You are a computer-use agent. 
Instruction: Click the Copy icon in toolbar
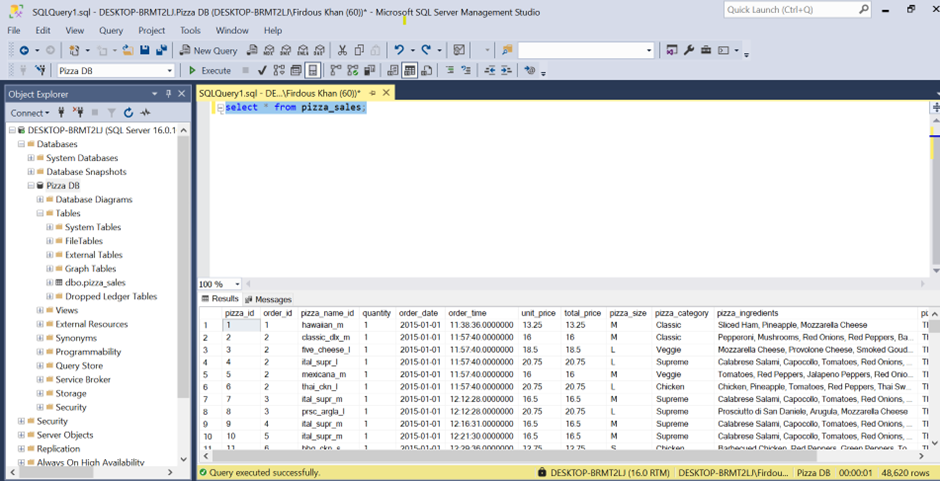[359, 50]
